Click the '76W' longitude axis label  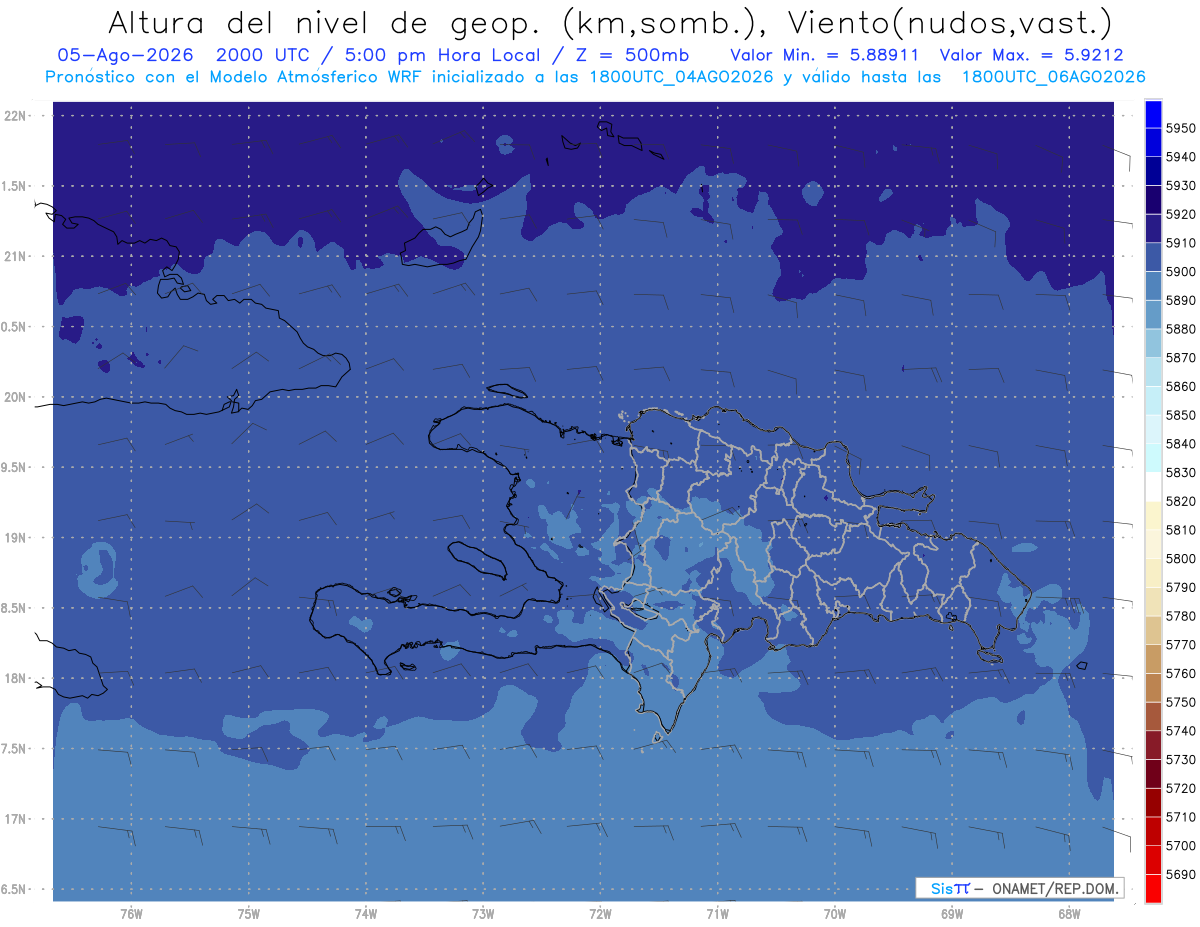pyautogui.click(x=131, y=913)
